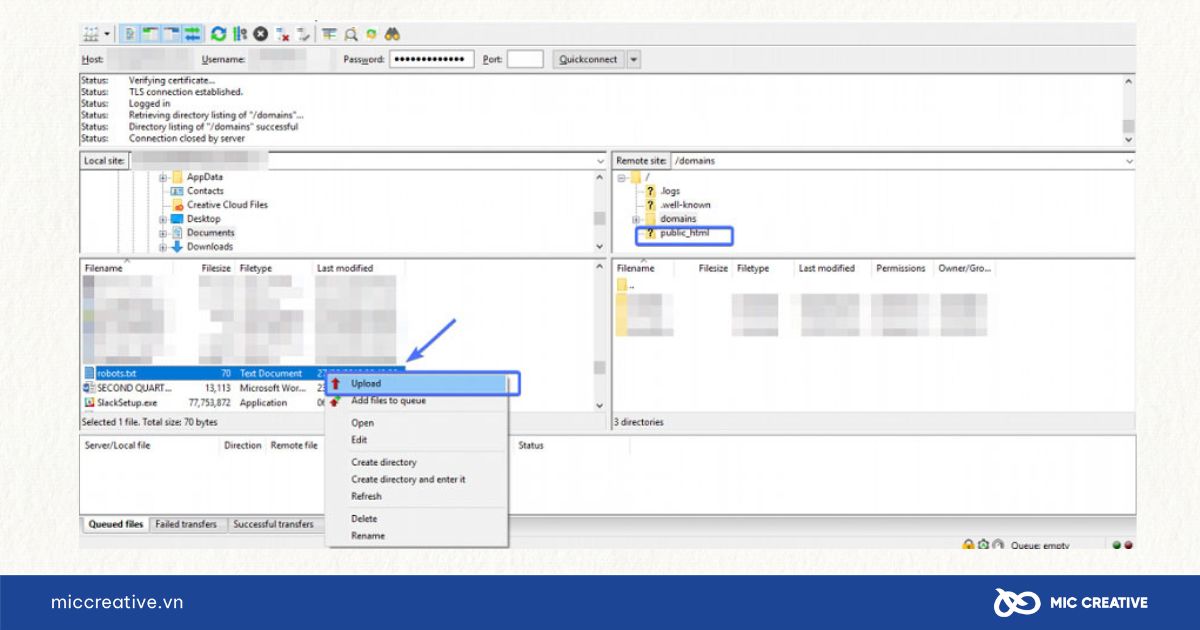Toggle synchronized browsing toolbar icon
The image size is (1200, 630).
click(371, 34)
